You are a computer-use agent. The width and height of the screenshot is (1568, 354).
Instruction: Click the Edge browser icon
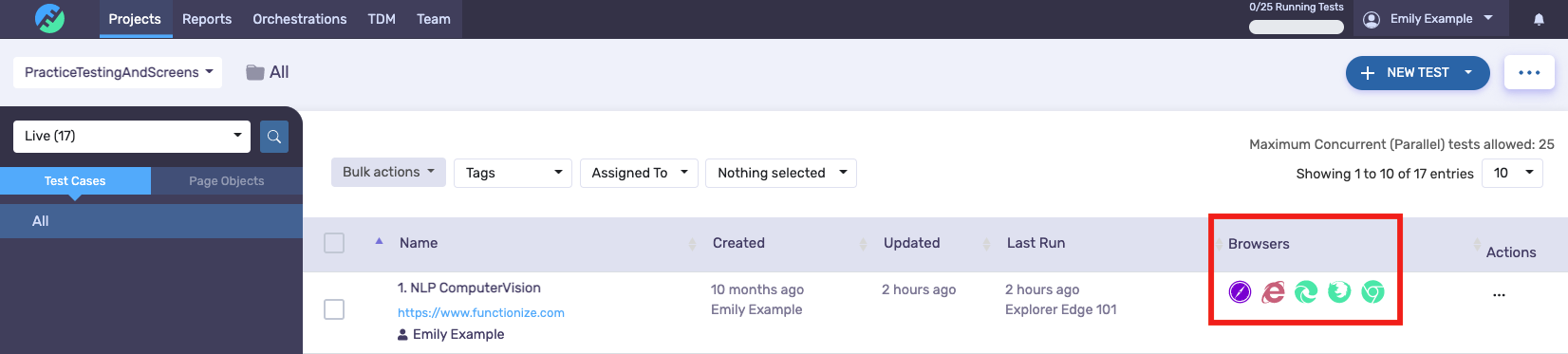pos(1306,292)
